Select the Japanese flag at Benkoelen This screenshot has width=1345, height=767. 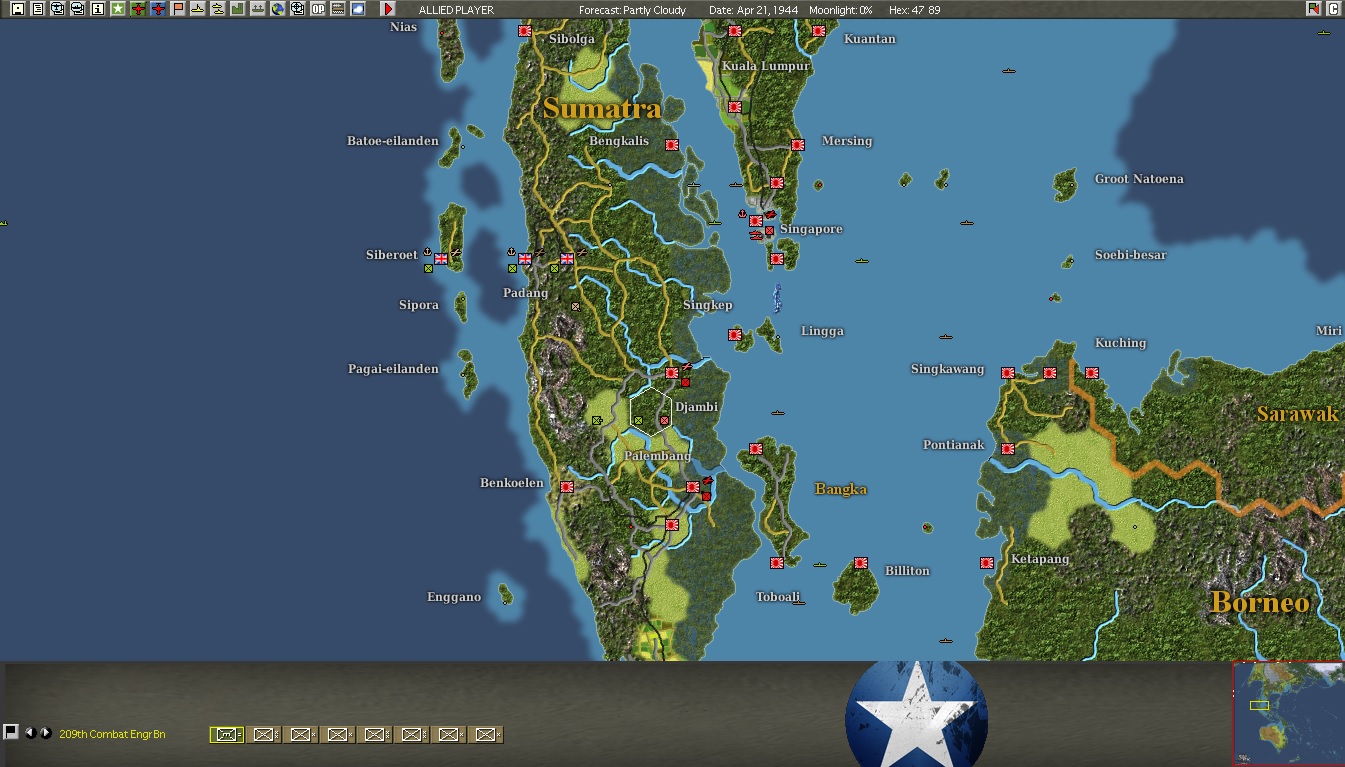point(567,487)
